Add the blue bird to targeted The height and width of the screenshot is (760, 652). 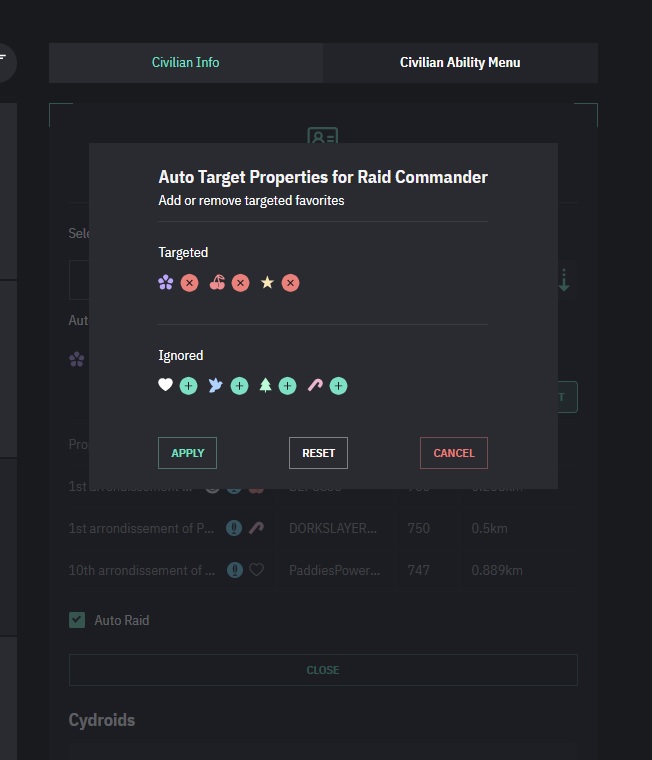239,385
